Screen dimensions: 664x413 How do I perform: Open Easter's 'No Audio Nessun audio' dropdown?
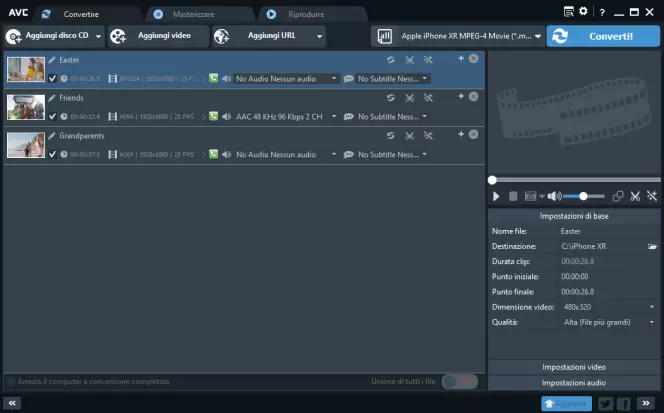286,79
